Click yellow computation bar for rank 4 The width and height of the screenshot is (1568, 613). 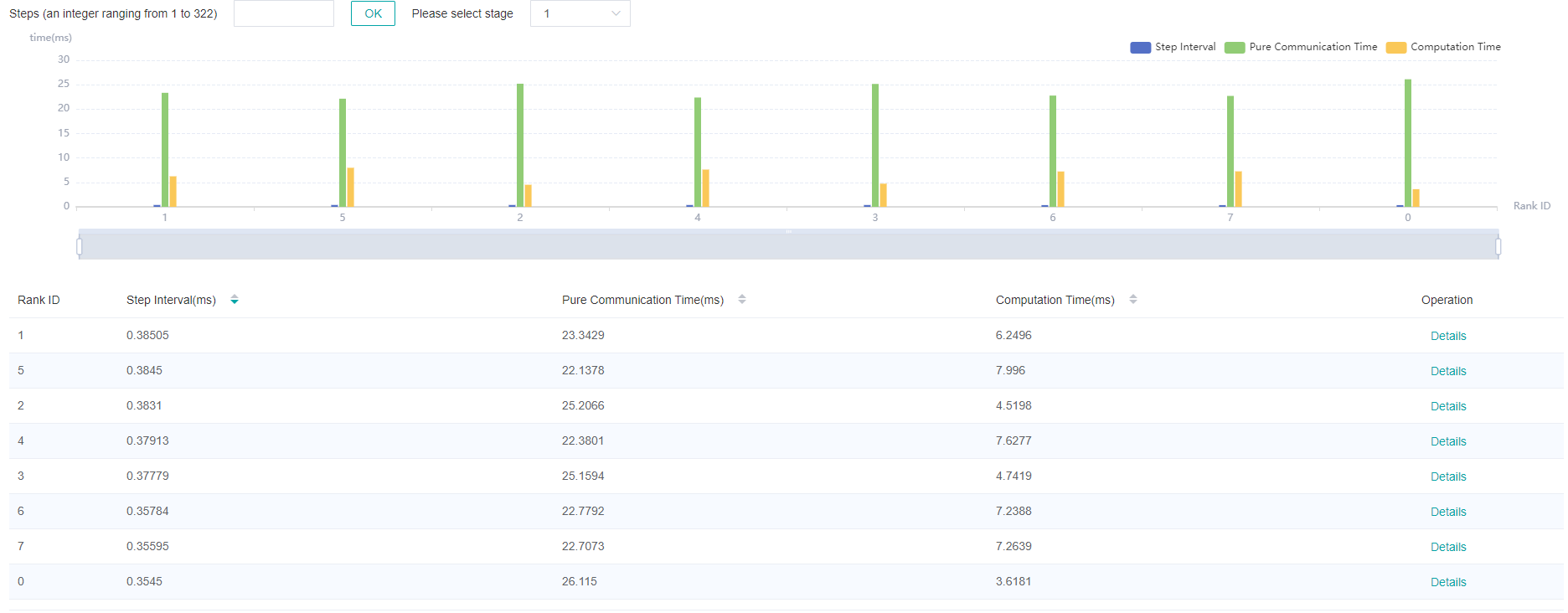point(706,188)
